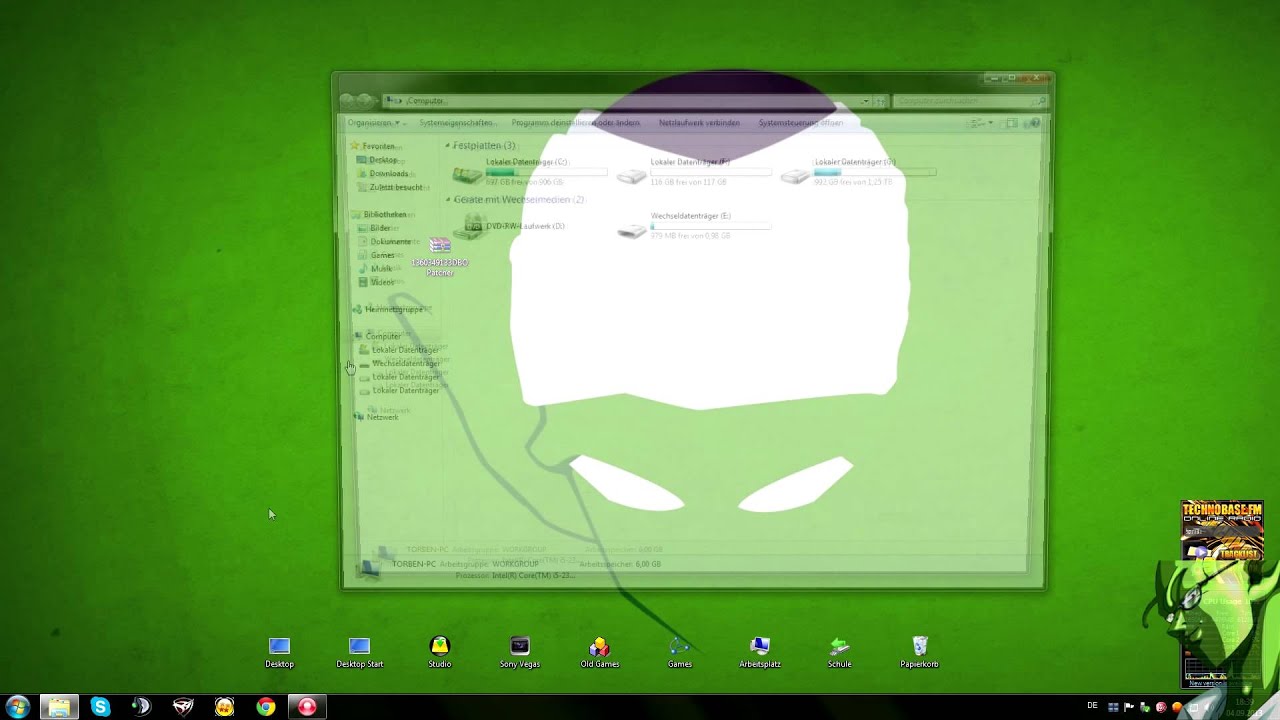Select Lokaler Datenträger (F:) drive

click(693, 173)
